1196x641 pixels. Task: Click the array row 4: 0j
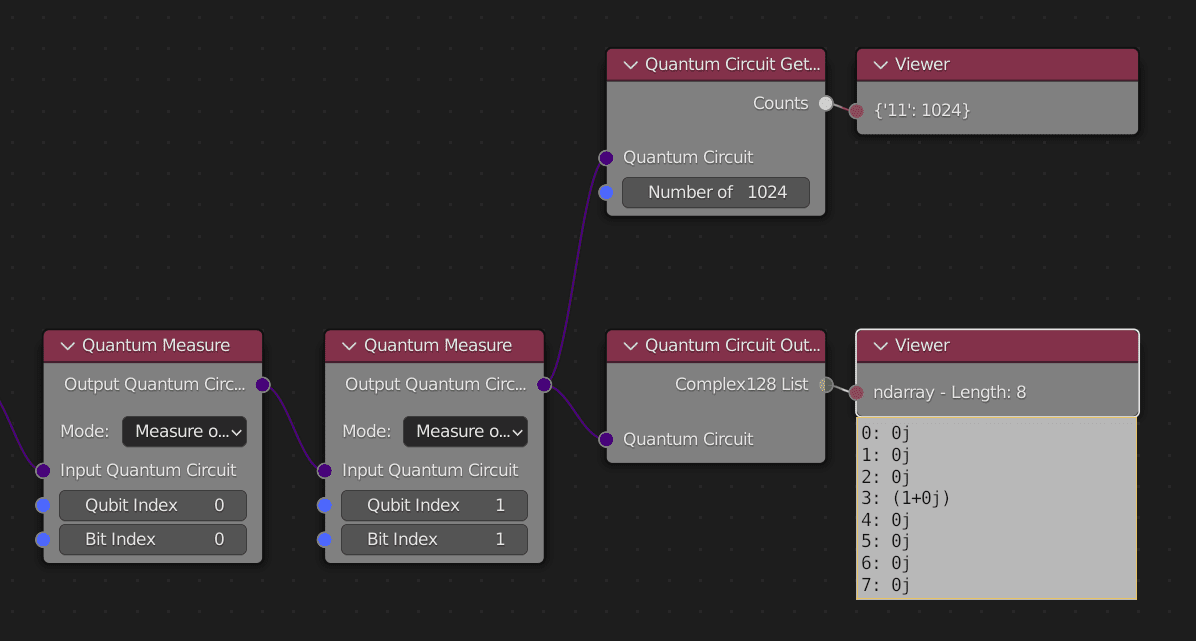coord(886,520)
